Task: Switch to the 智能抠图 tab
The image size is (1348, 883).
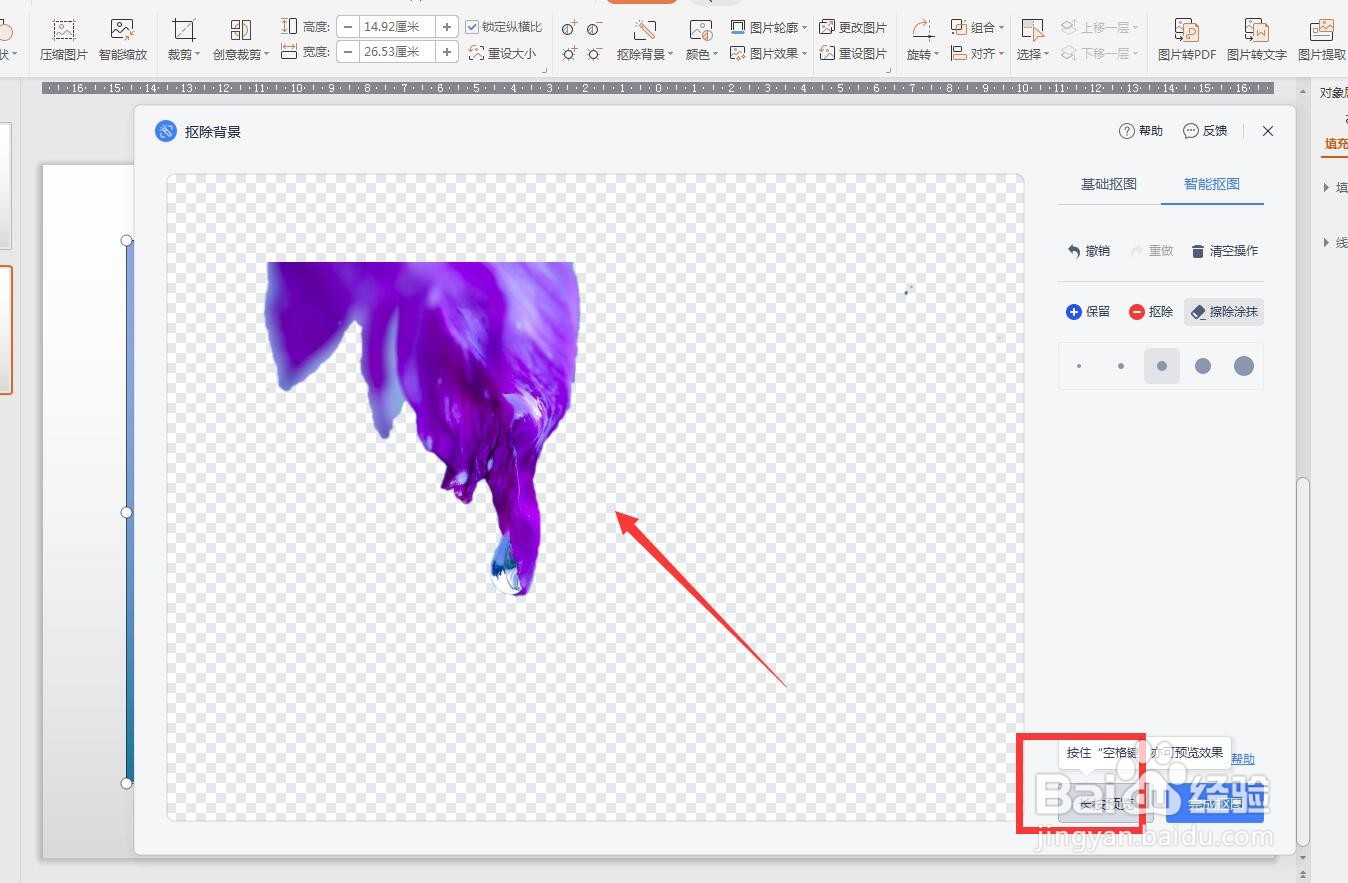Action: click(x=1212, y=184)
